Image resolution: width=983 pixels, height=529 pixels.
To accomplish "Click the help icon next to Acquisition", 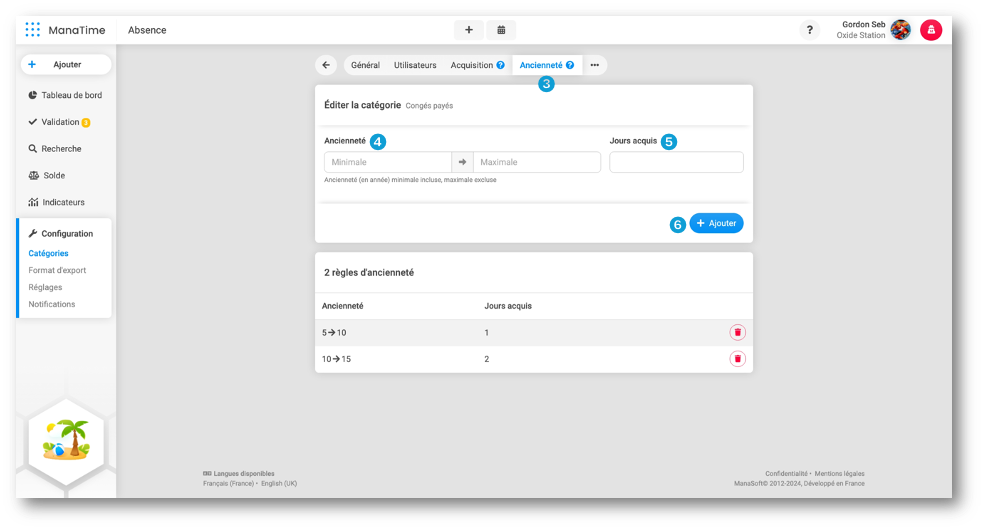I will [500, 65].
